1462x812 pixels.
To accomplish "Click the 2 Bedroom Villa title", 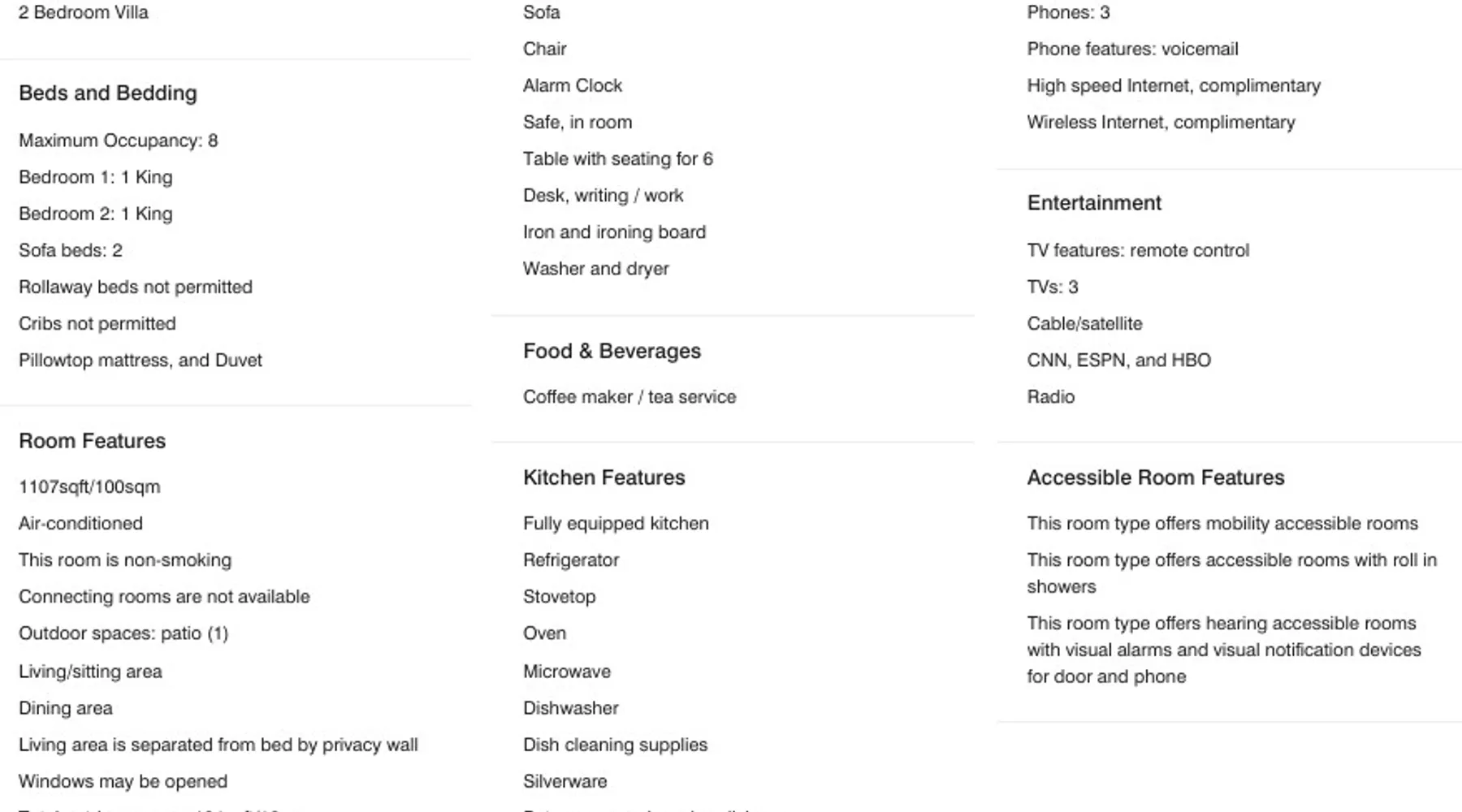I will pos(84,12).
